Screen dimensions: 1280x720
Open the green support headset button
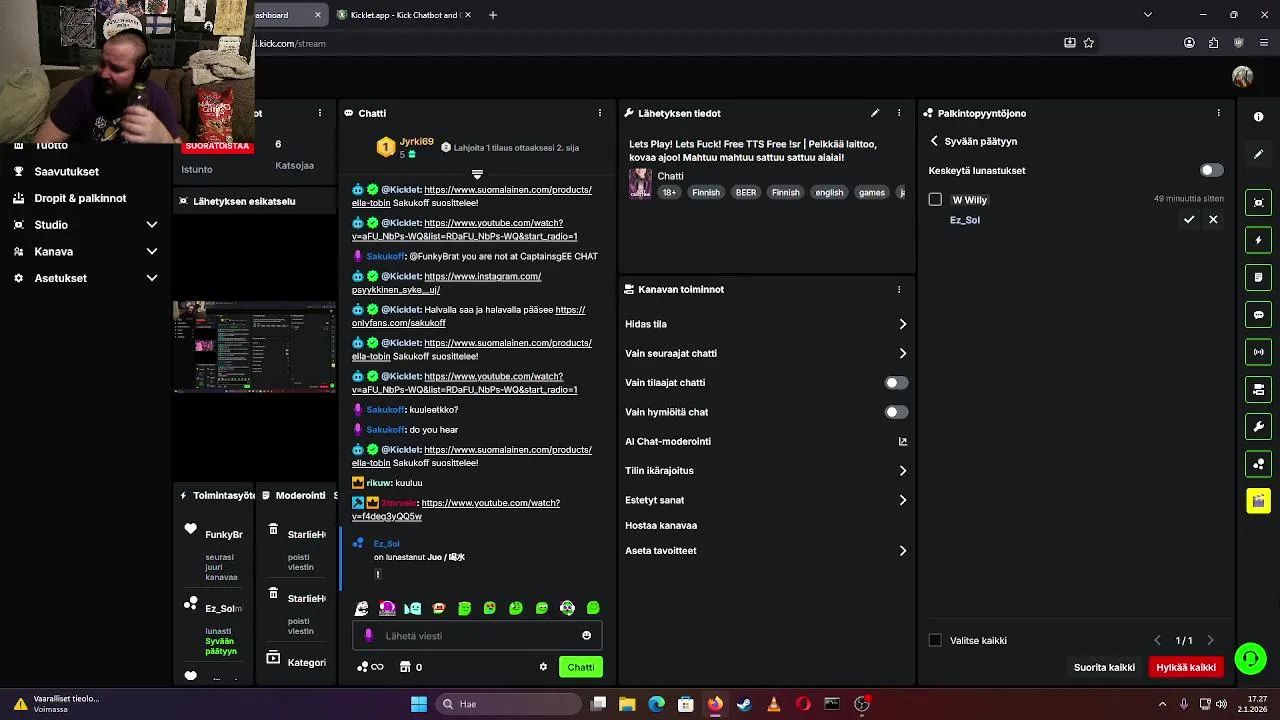point(1250,658)
